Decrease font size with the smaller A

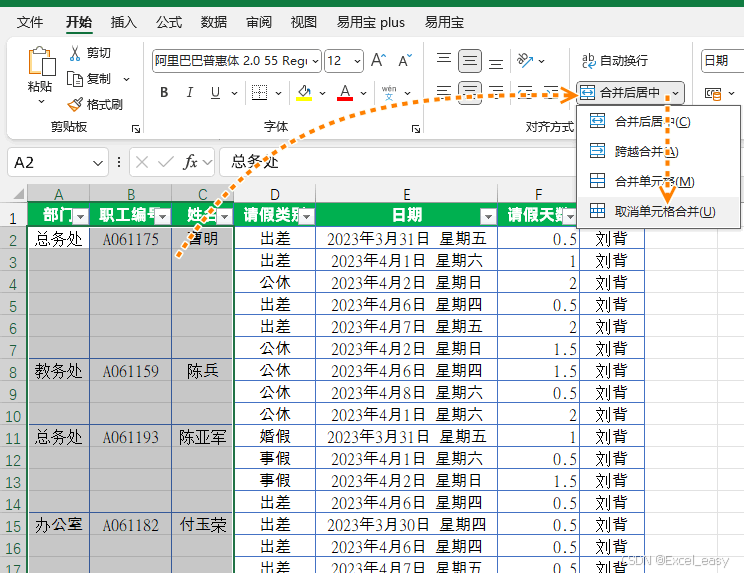(x=405, y=60)
